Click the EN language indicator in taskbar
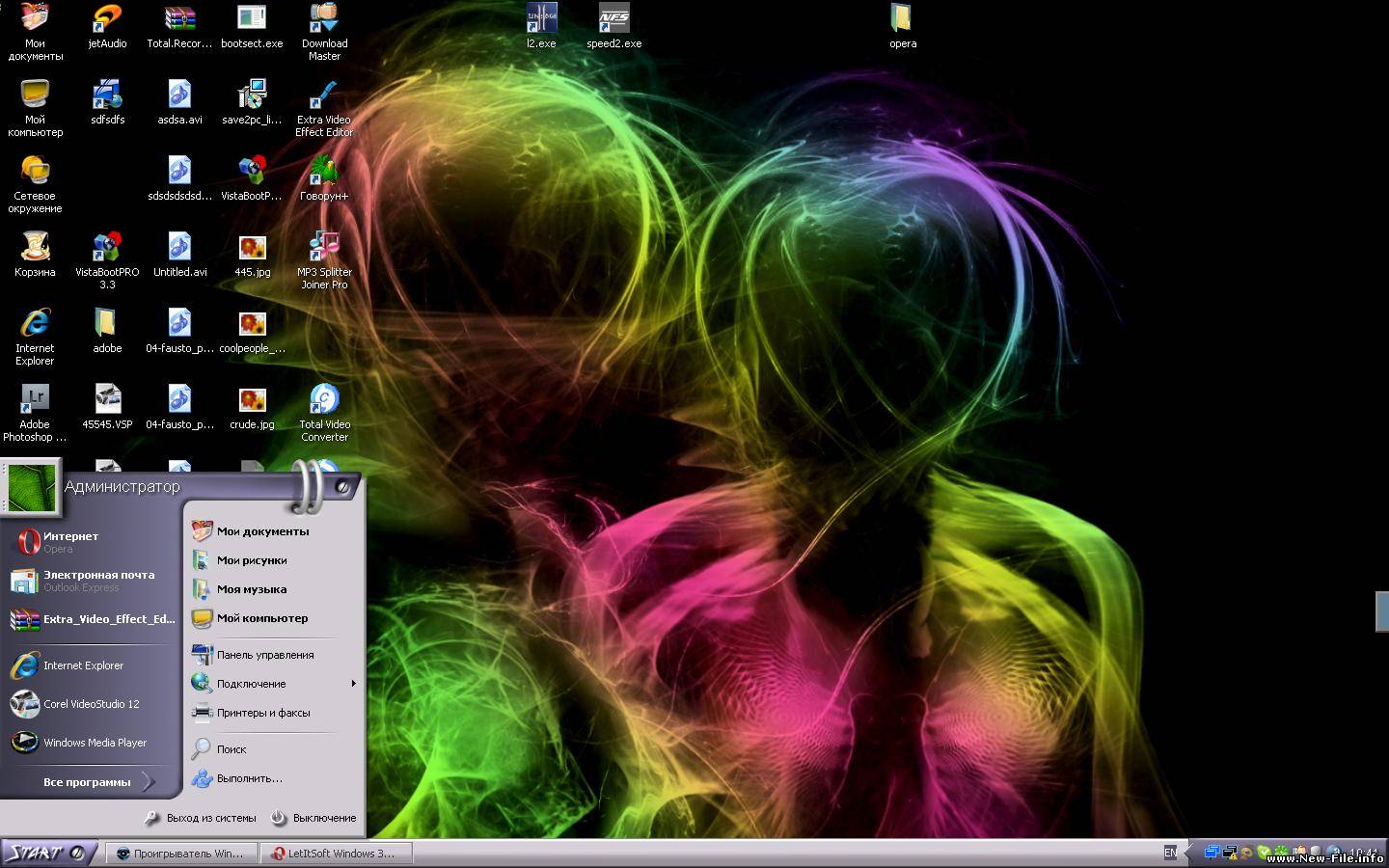Image resolution: width=1389 pixels, height=868 pixels. coord(1170,853)
